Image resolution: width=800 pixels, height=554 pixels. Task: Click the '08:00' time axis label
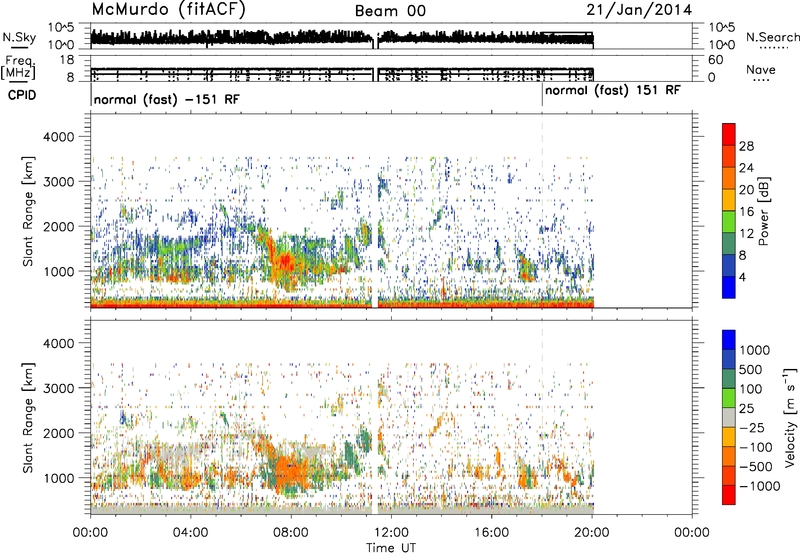click(x=291, y=533)
